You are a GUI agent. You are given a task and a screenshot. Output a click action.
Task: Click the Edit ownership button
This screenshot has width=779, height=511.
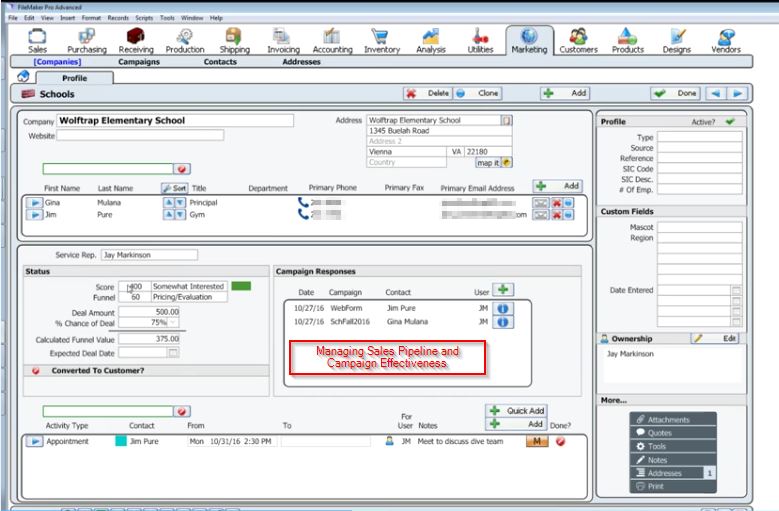[715, 338]
